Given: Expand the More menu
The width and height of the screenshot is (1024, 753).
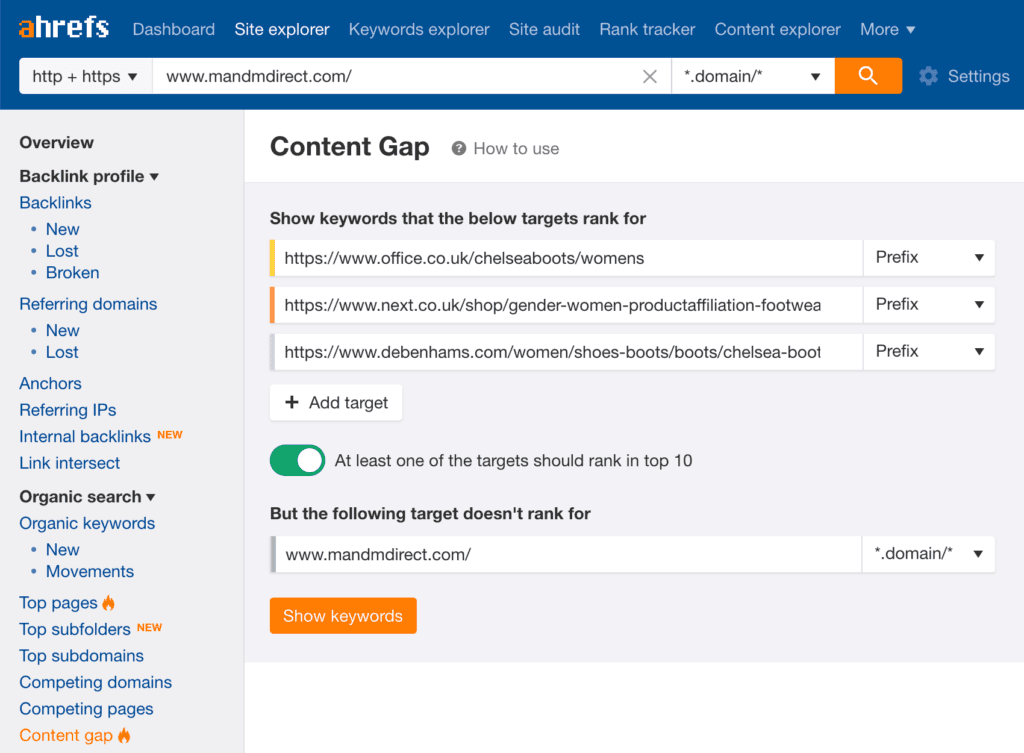Looking at the screenshot, I should (x=887, y=29).
